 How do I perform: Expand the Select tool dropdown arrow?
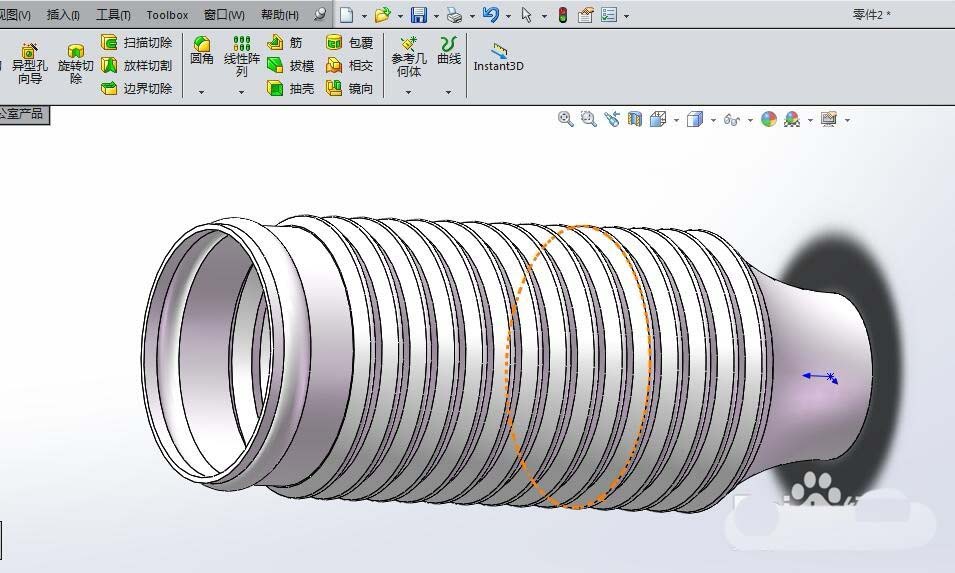pyautogui.click(x=544, y=16)
